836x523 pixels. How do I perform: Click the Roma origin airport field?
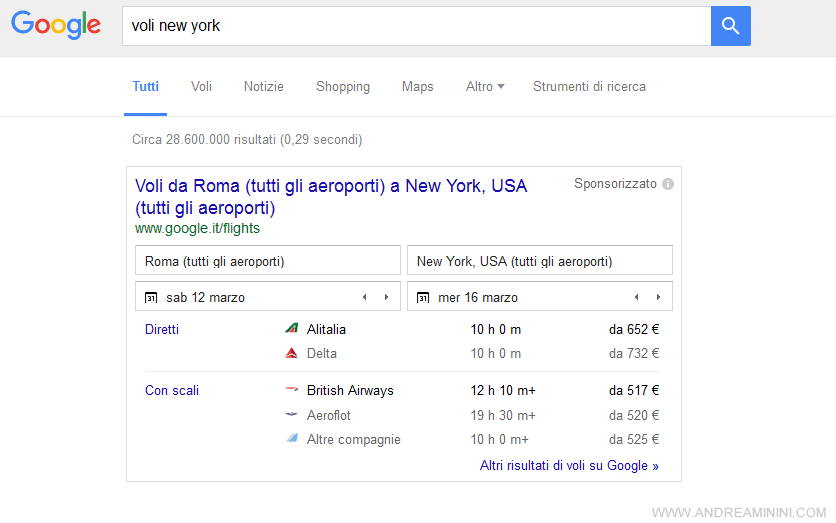pos(267,261)
